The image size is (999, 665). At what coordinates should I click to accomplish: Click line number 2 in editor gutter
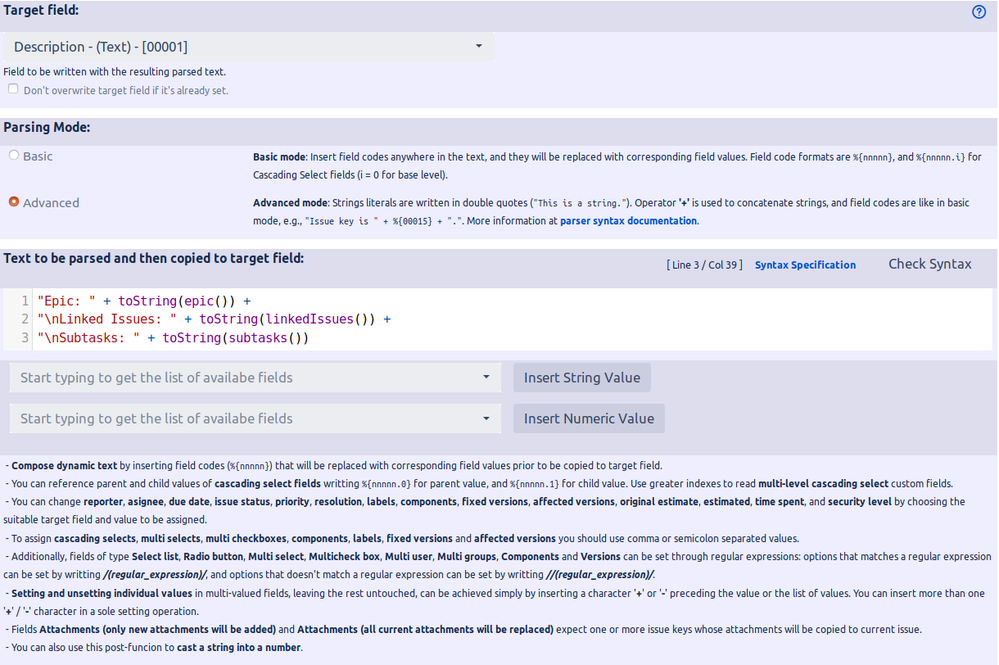pyautogui.click(x=25, y=319)
